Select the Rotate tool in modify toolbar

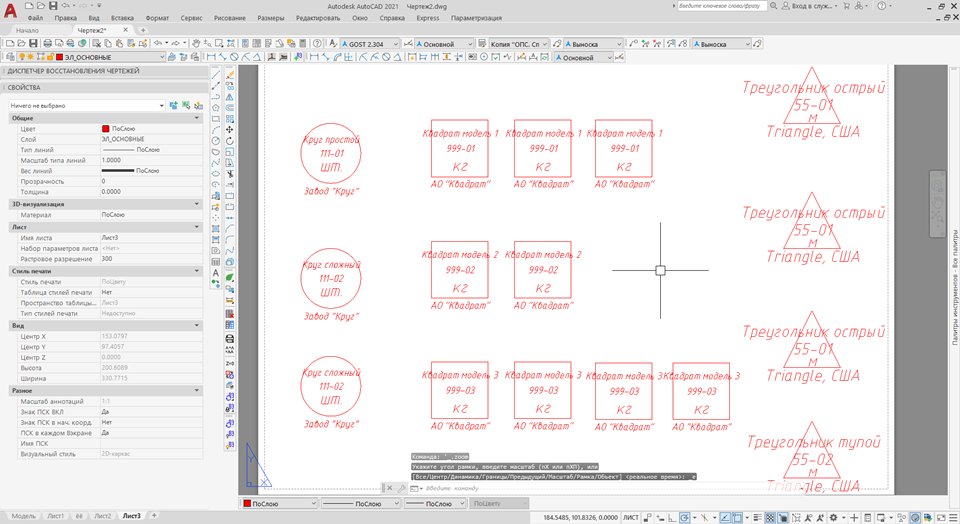230,141
